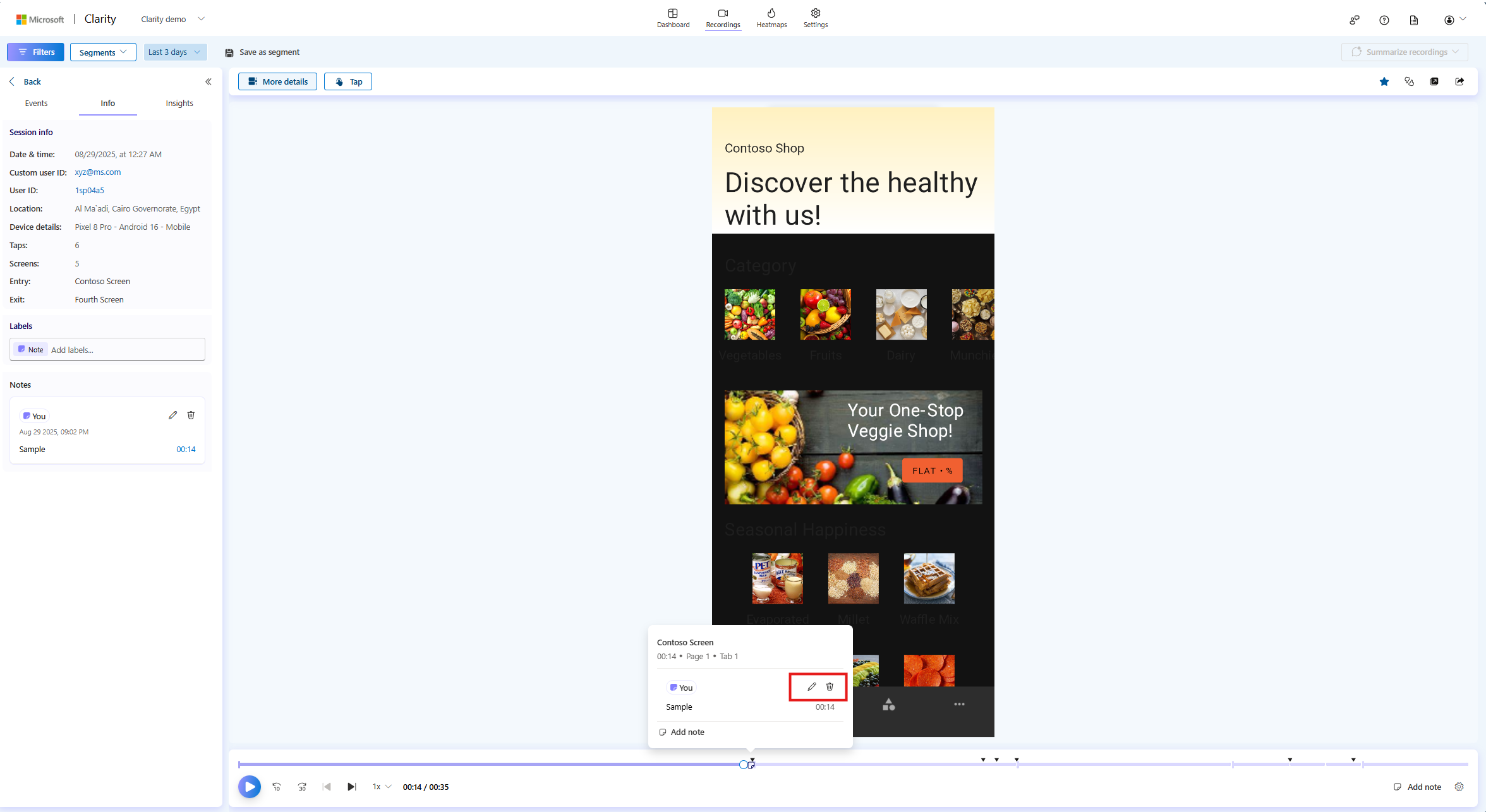Open the Insights tab
Screen dimensions: 1486x812
click(x=179, y=103)
